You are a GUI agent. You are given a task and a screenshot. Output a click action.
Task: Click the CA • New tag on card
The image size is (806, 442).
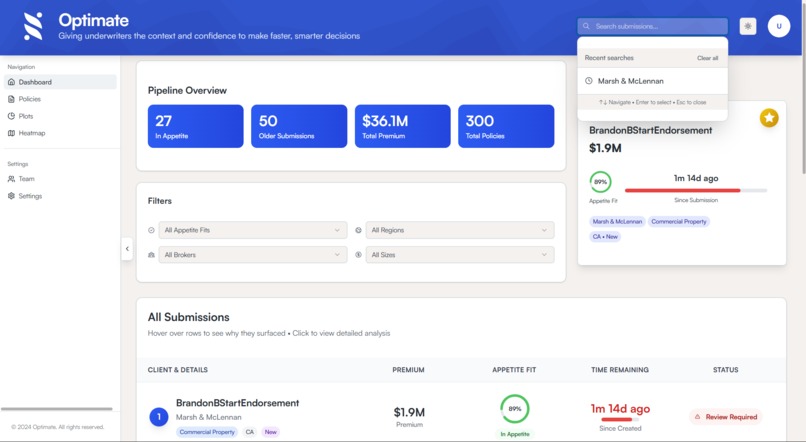(605, 237)
